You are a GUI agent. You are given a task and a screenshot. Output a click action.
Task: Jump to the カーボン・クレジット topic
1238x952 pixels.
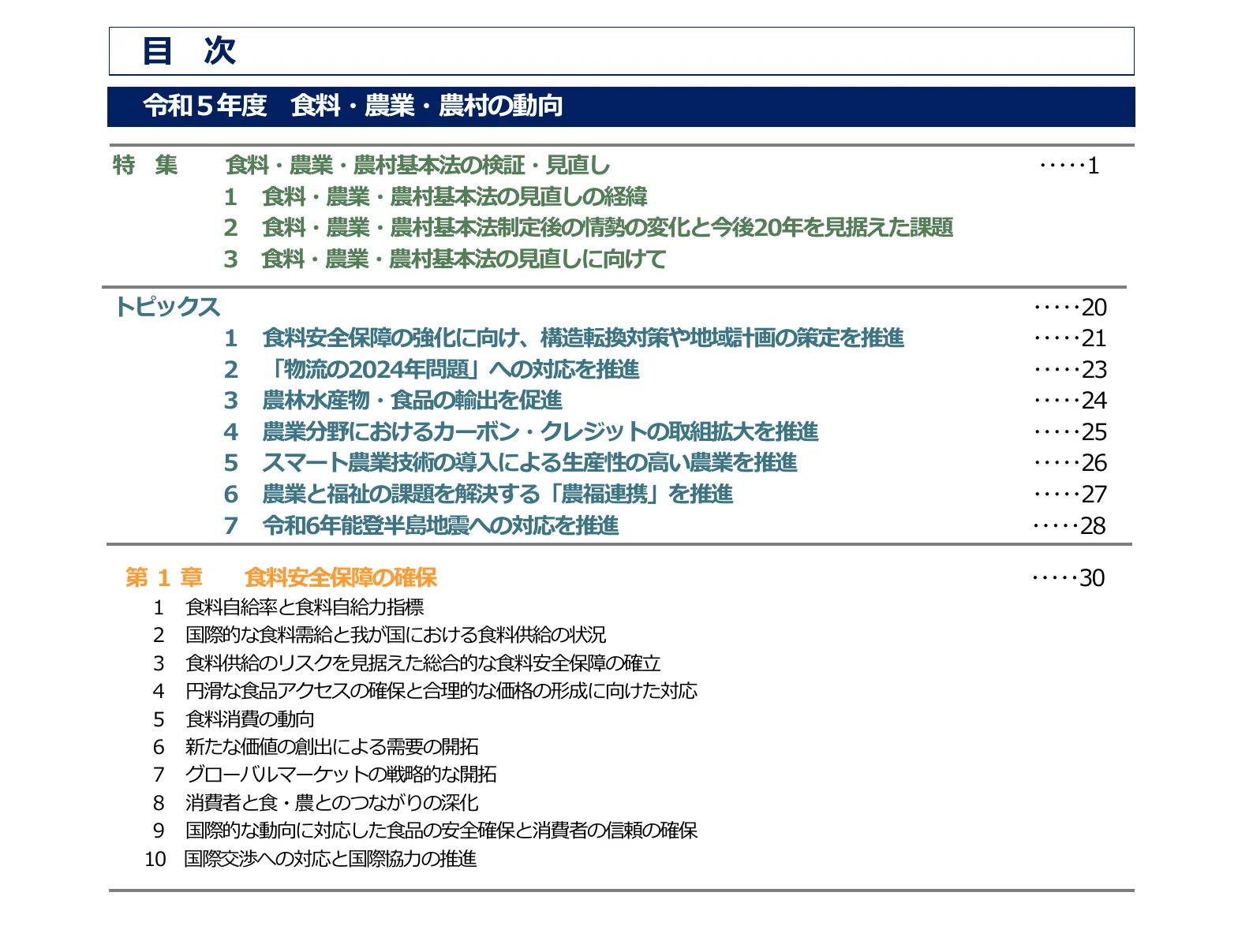(x=540, y=431)
